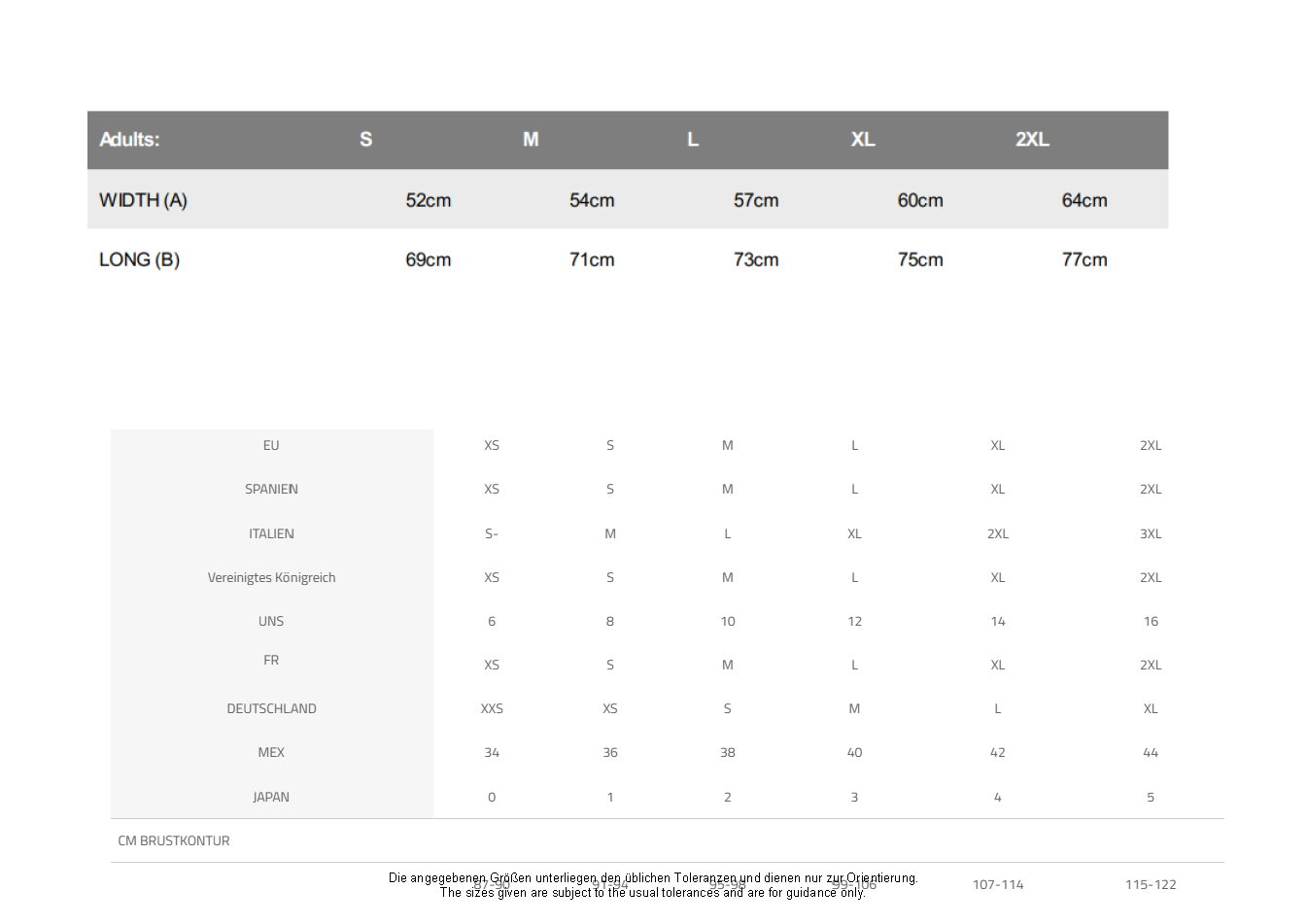Click the FR row label
The width and height of the screenshot is (1307, 924).
point(271,660)
